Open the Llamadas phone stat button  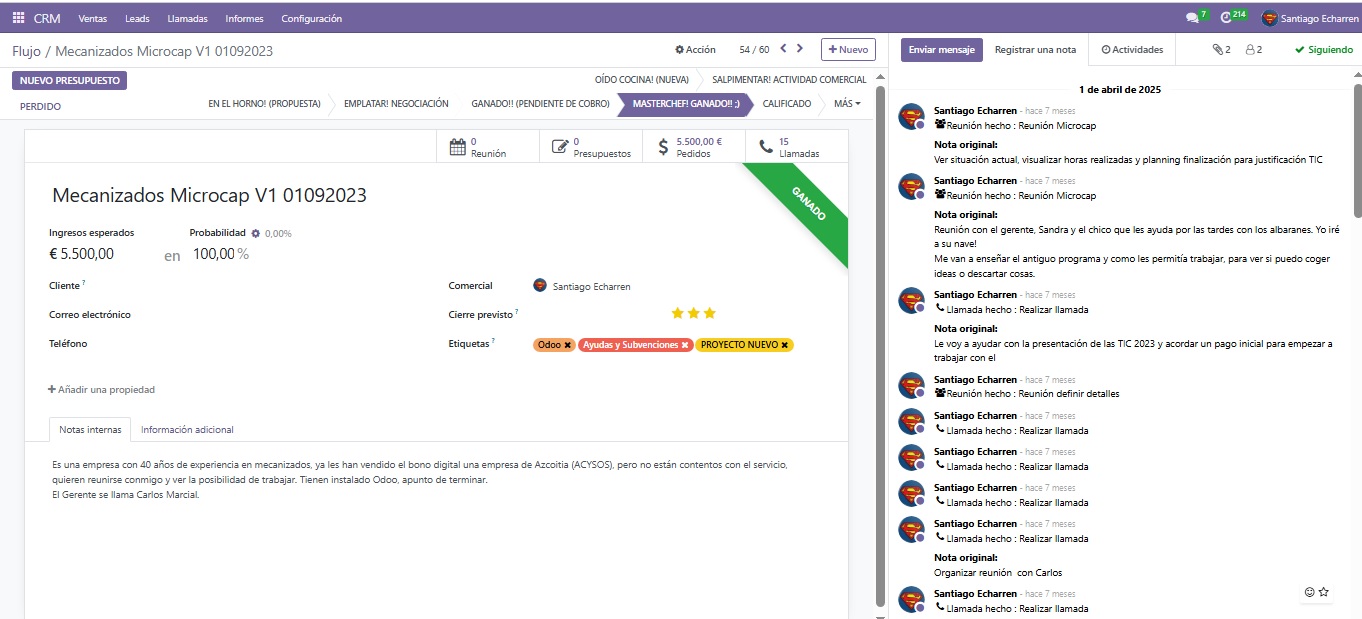click(x=788, y=147)
